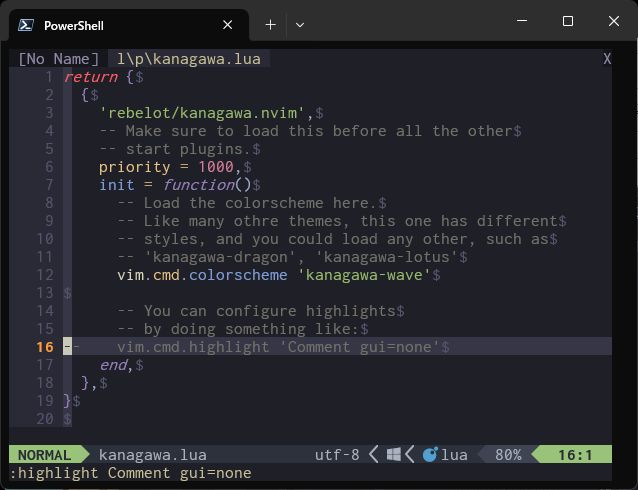Click the PowerShell icon in the terminal tab
This screenshot has width=638, height=490.
point(27,25)
